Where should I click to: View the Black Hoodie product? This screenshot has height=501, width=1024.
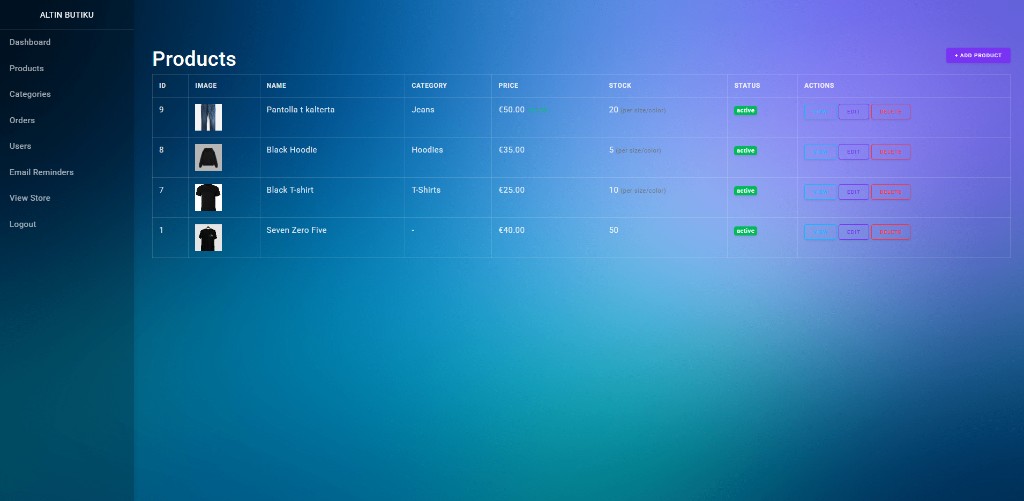tap(819, 152)
